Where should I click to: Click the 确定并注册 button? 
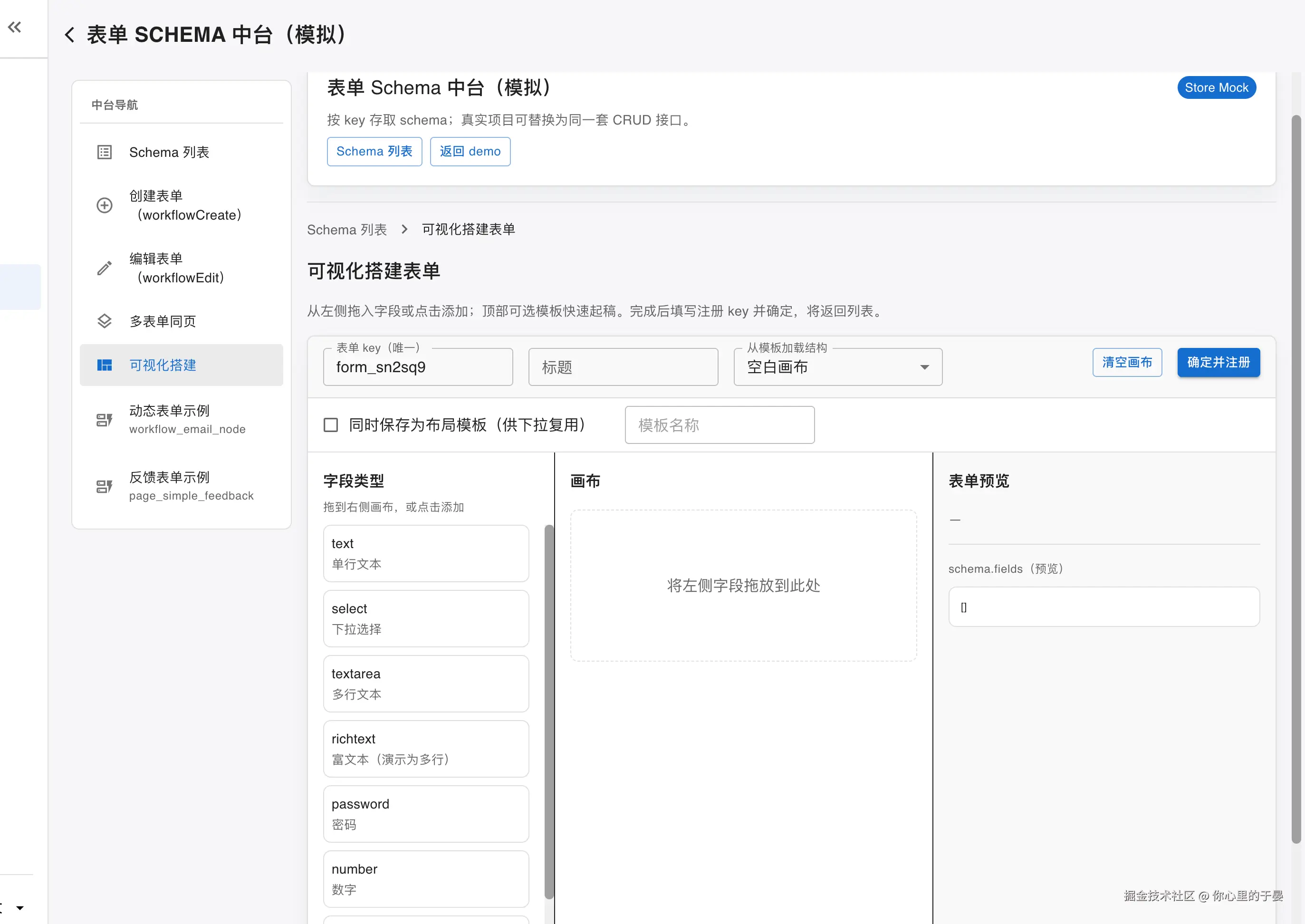(x=1219, y=363)
